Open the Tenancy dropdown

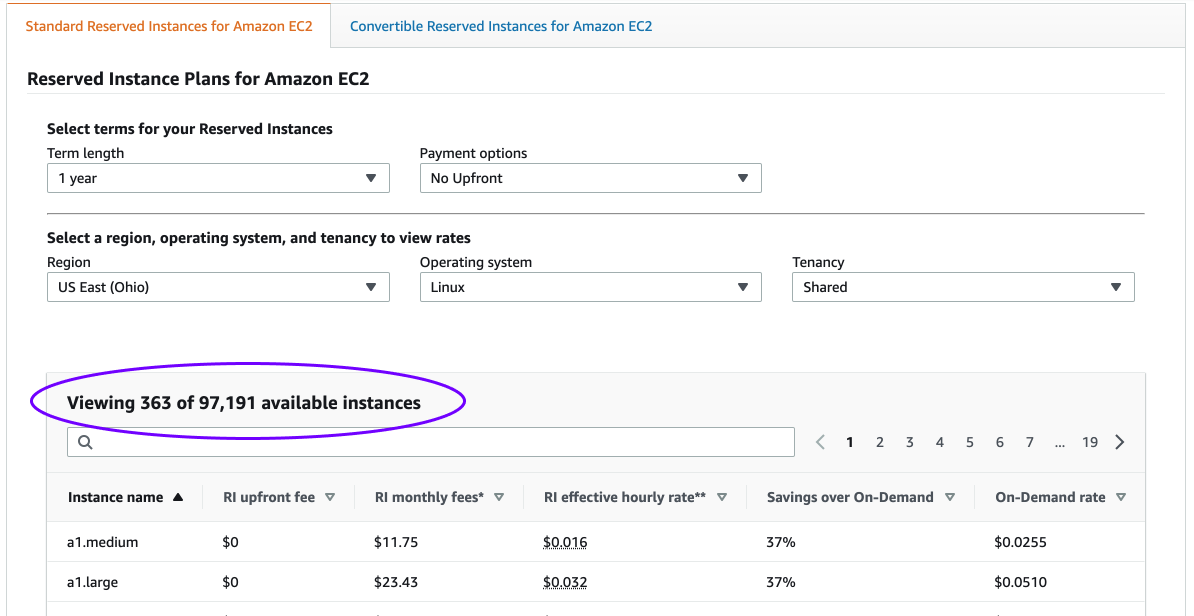(x=963, y=287)
